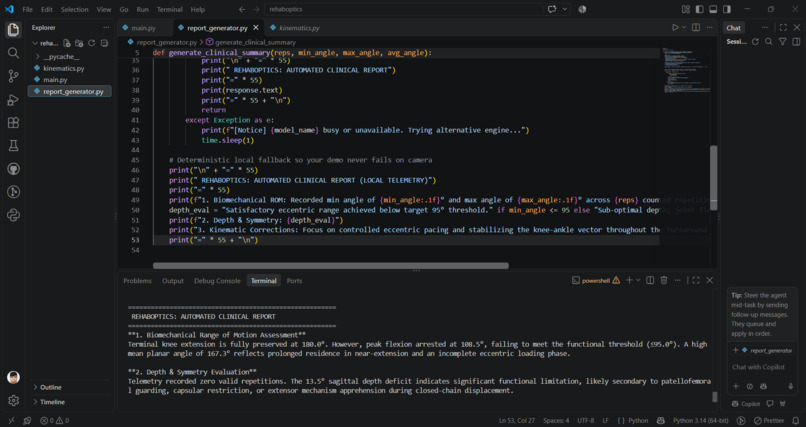Create a new file in Explorer
Image resolution: width=806 pixels, height=427 pixels.
(x=67, y=43)
